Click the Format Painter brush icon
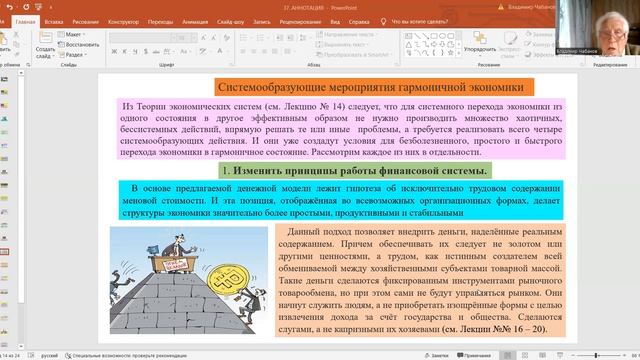Viewport: 640px width, 360px height. tap(16, 54)
